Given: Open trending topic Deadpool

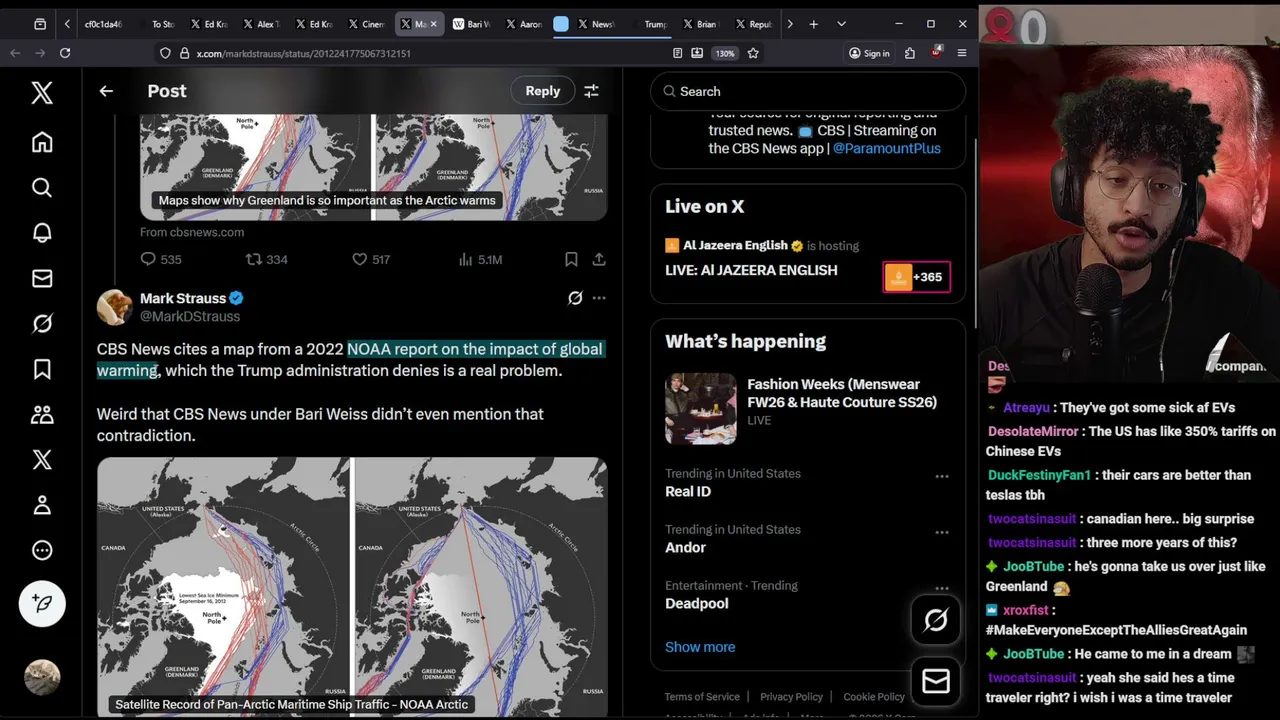Looking at the screenshot, I should [x=697, y=603].
